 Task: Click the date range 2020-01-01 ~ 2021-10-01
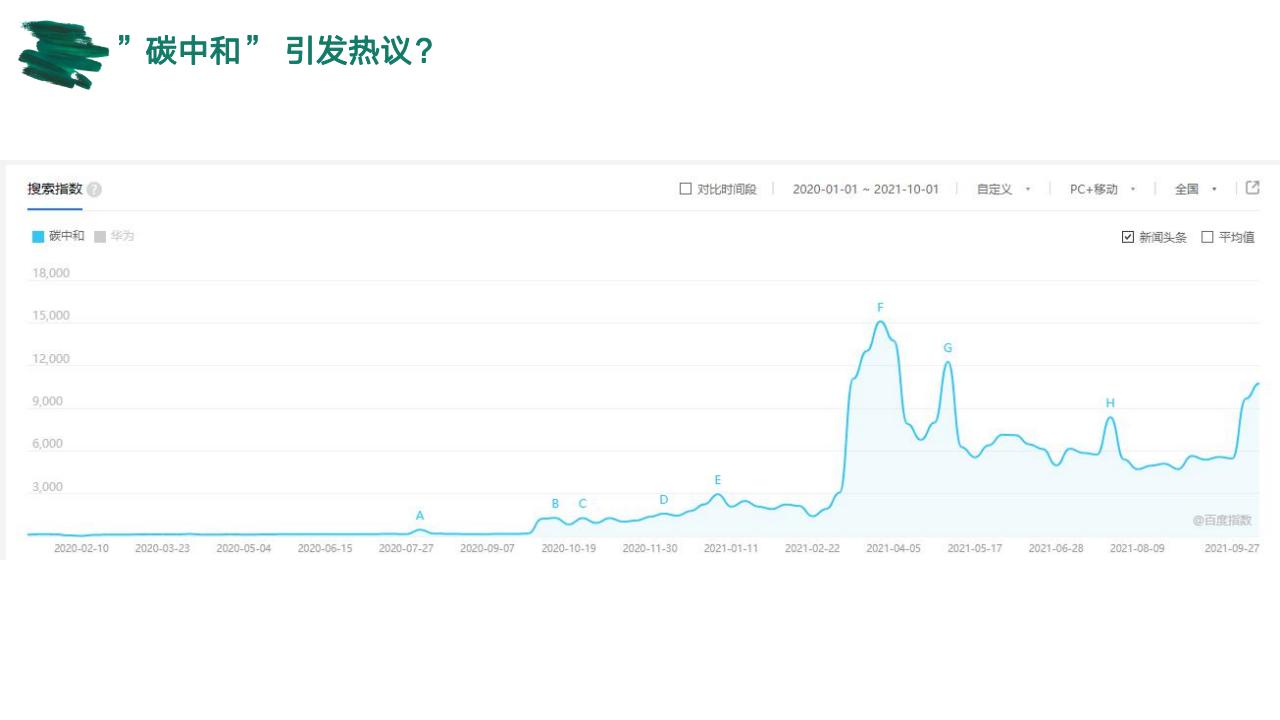coord(865,189)
